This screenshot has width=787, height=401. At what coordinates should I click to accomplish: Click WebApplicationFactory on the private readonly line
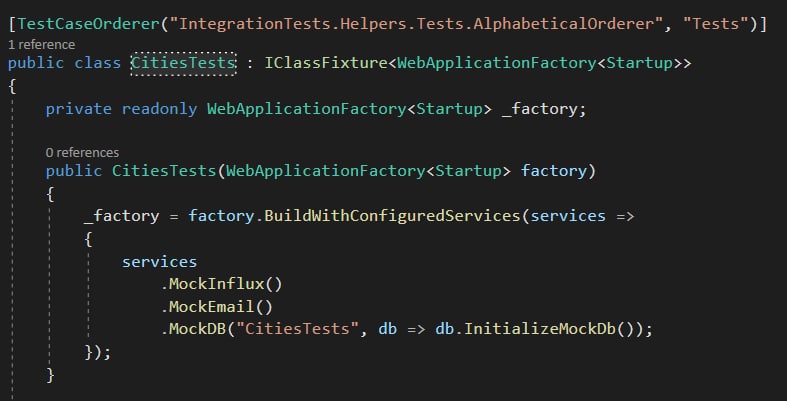(307, 109)
